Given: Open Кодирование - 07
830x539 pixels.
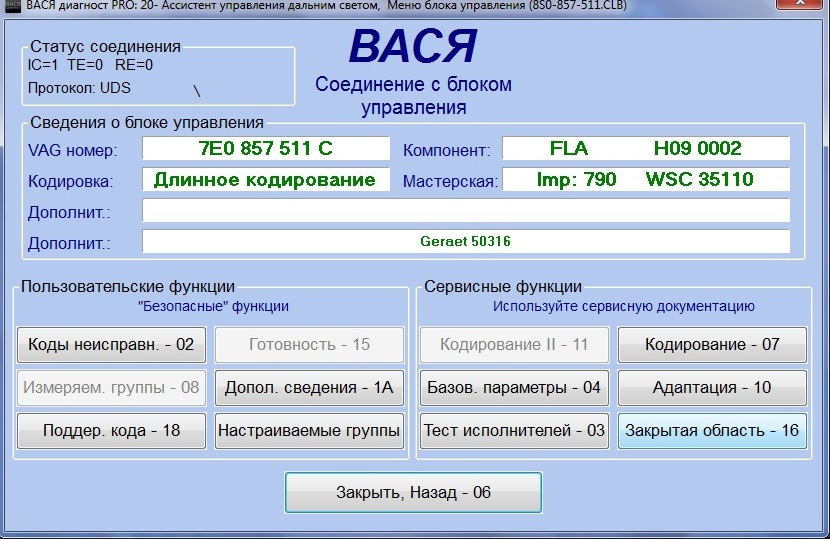Looking at the screenshot, I should pos(712,344).
